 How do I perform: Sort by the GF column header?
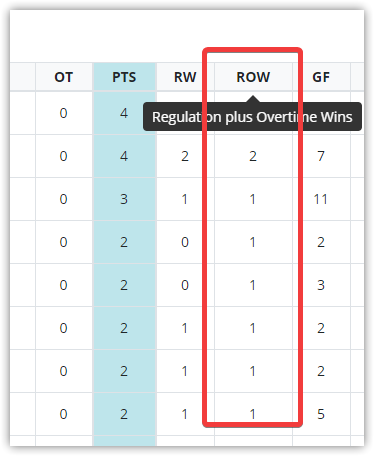321,77
